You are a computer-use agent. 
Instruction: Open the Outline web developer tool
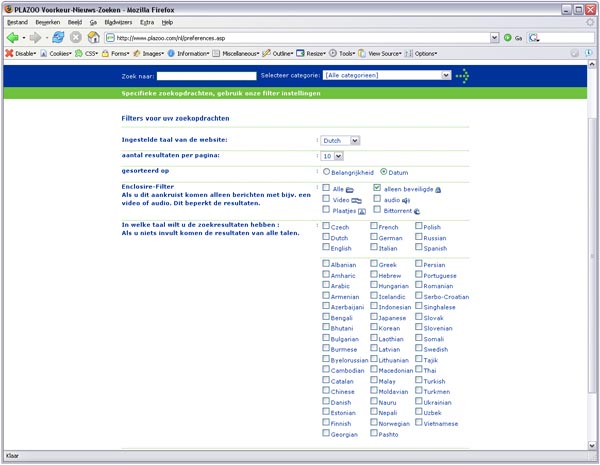tap(278, 54)
